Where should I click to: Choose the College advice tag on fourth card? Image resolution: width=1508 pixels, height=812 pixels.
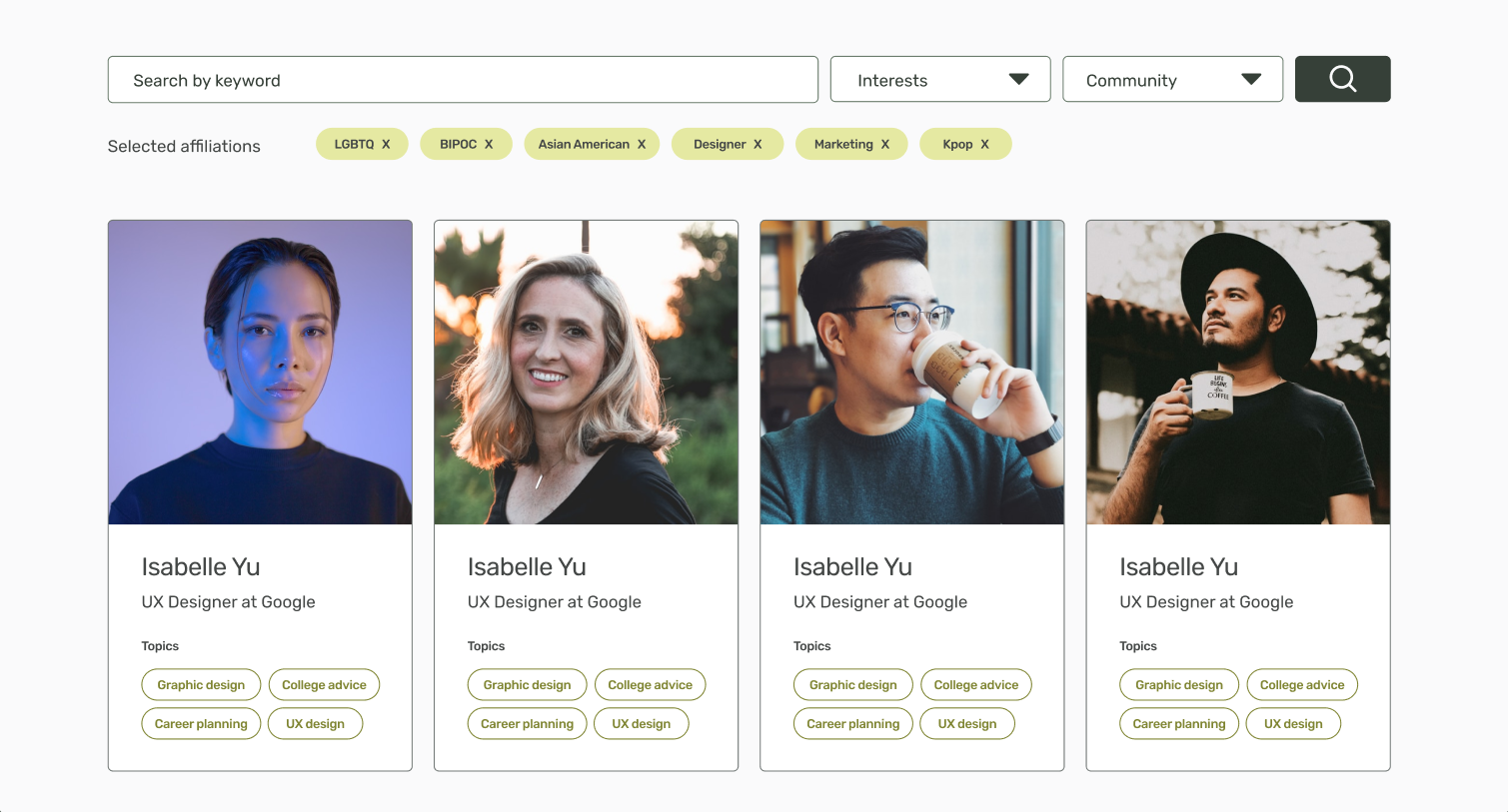[x=1301, y=684]
